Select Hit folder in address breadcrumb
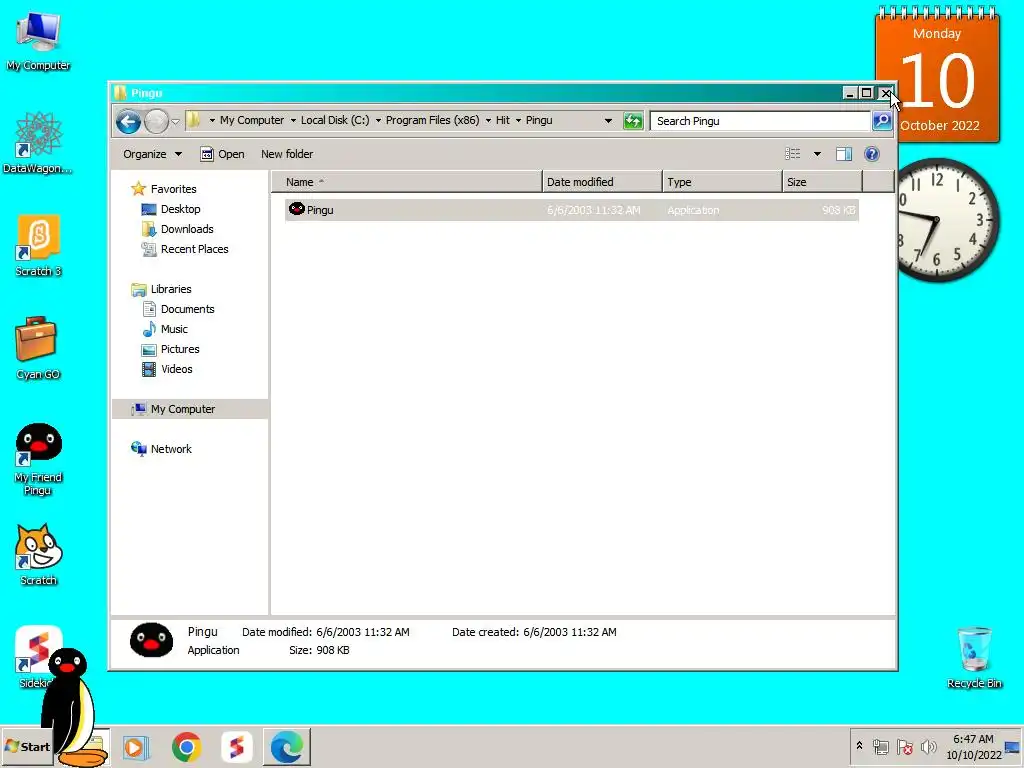This screenshot has height=768, width=1024. (503, 120)
